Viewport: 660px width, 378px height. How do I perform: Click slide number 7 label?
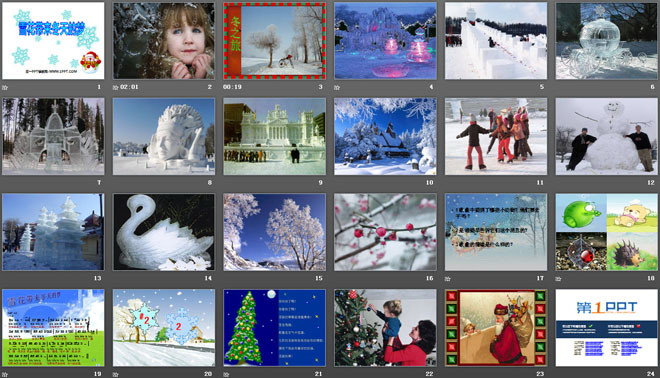click(99, 183)
